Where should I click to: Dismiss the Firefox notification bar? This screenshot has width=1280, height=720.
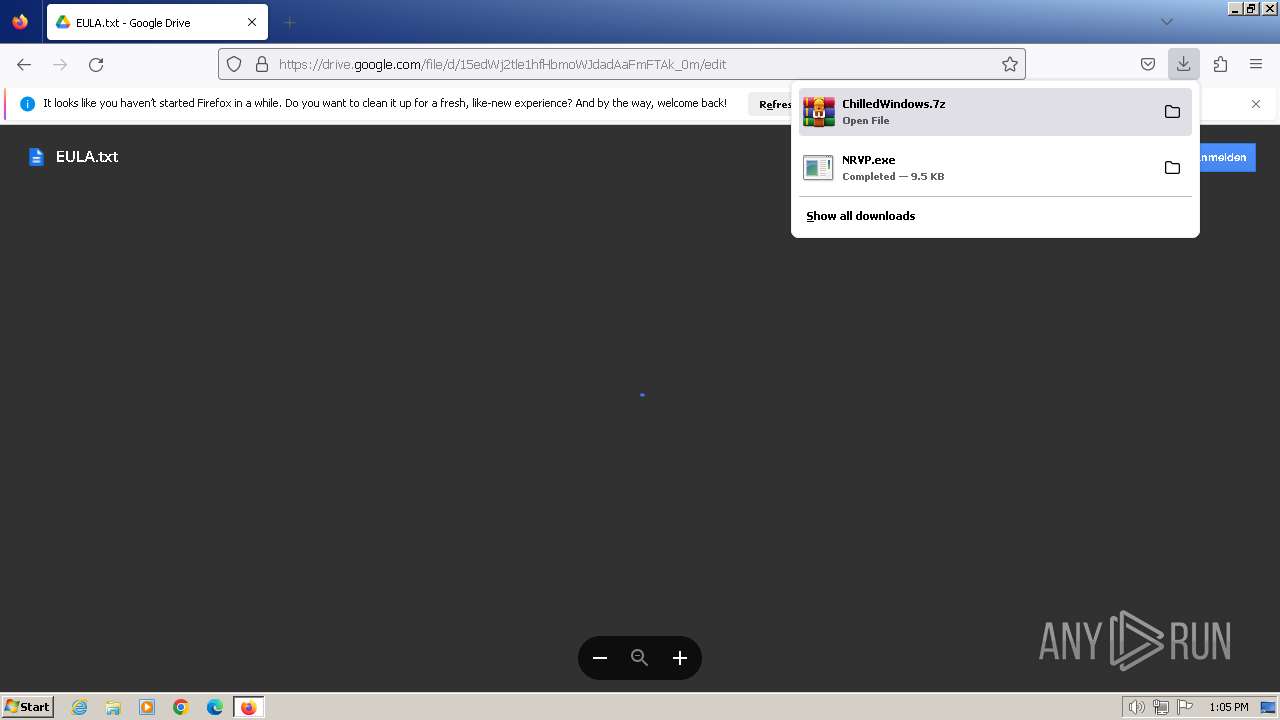tap(1256, 104)
